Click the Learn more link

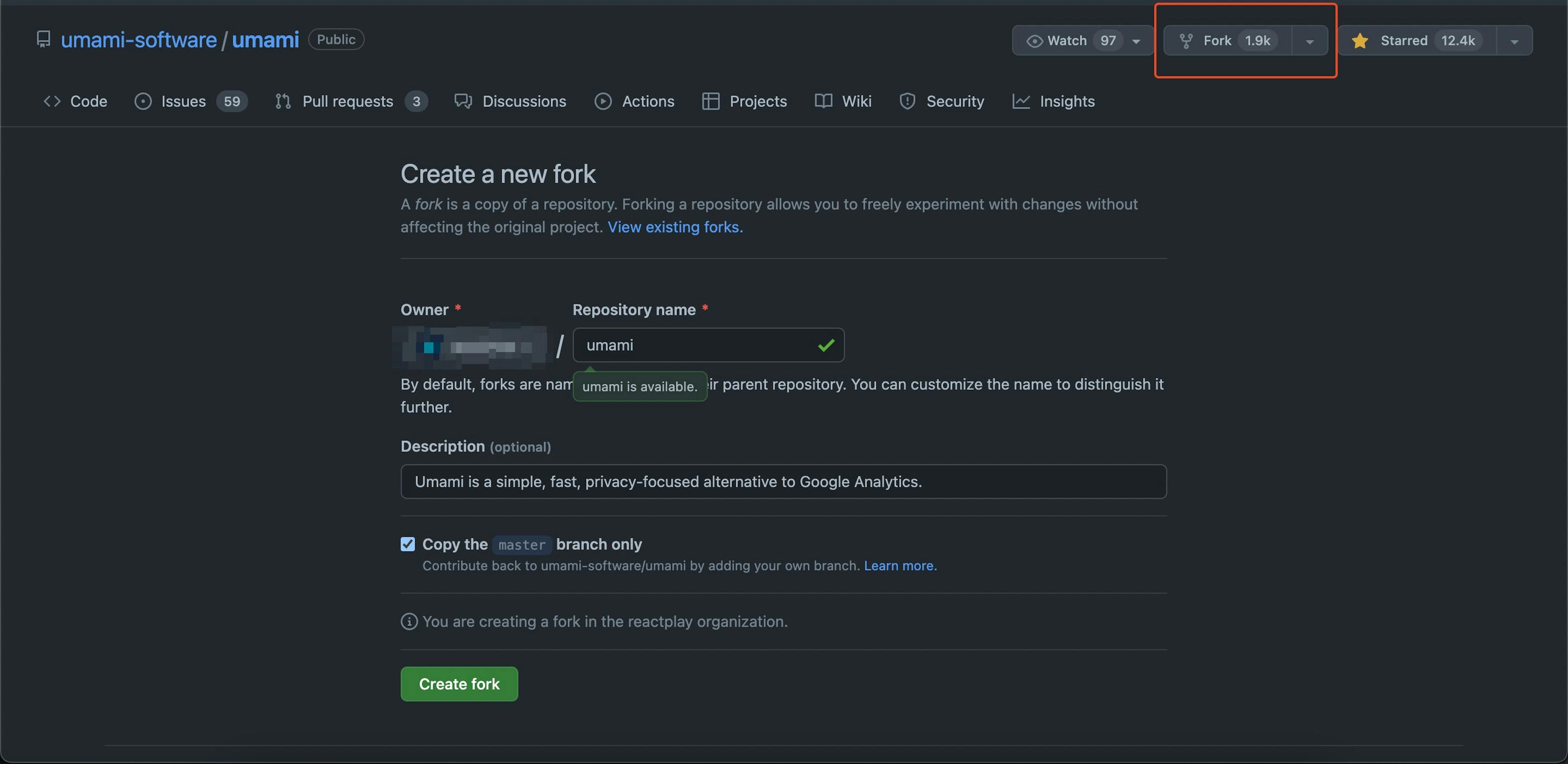click(x=900, y=566)
